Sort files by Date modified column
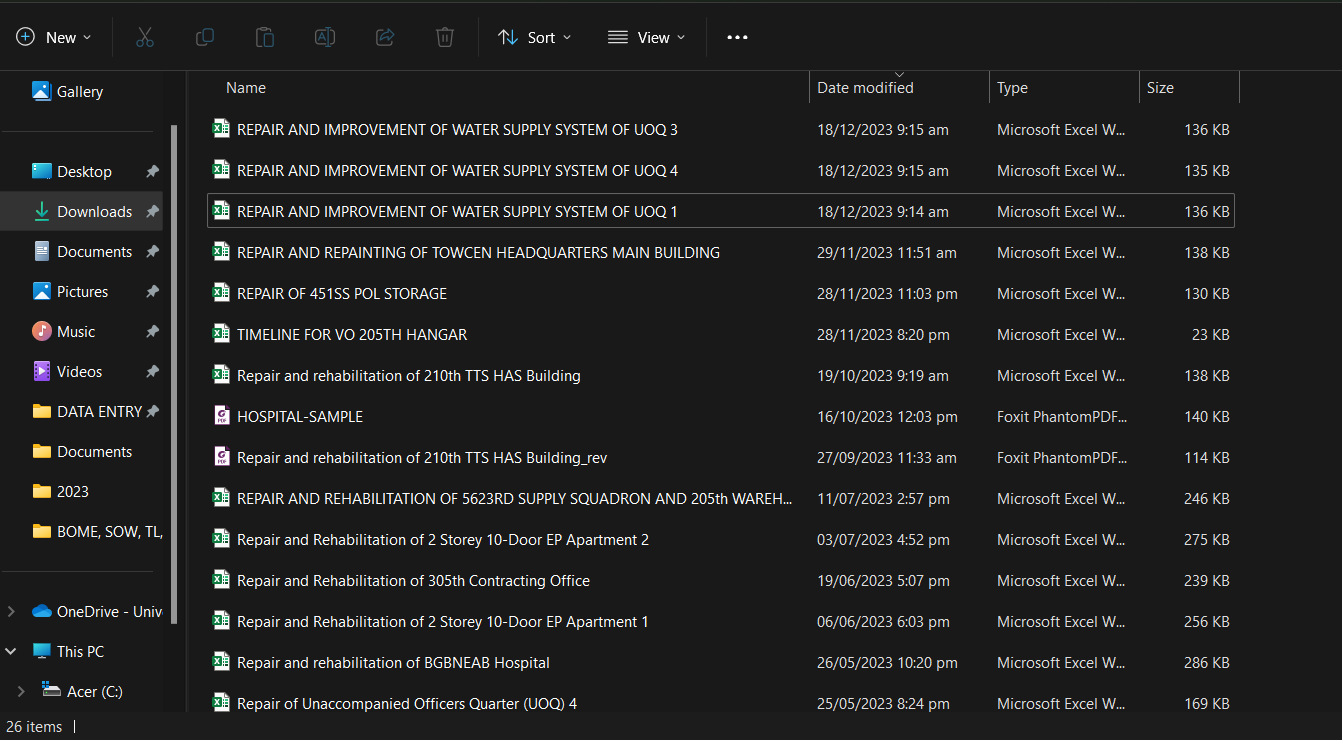The width and height of the screenshot is (1342, 740). 865,88
